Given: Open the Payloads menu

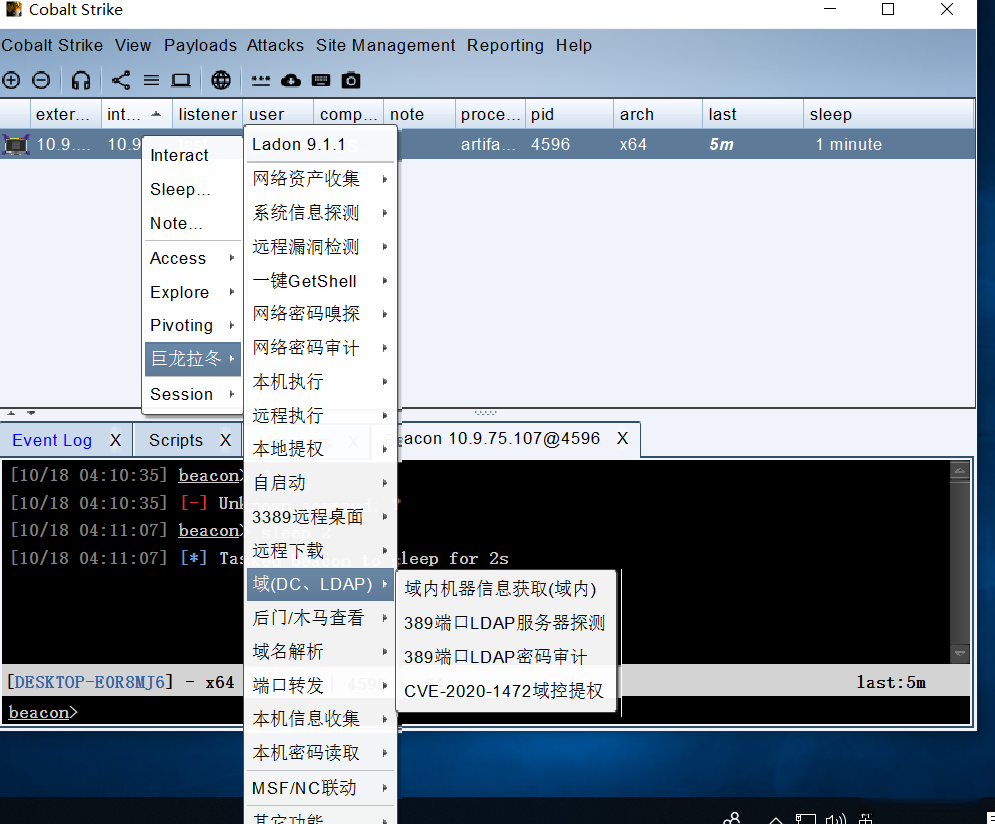Looking at the screenshot, I should click(200, 46).
